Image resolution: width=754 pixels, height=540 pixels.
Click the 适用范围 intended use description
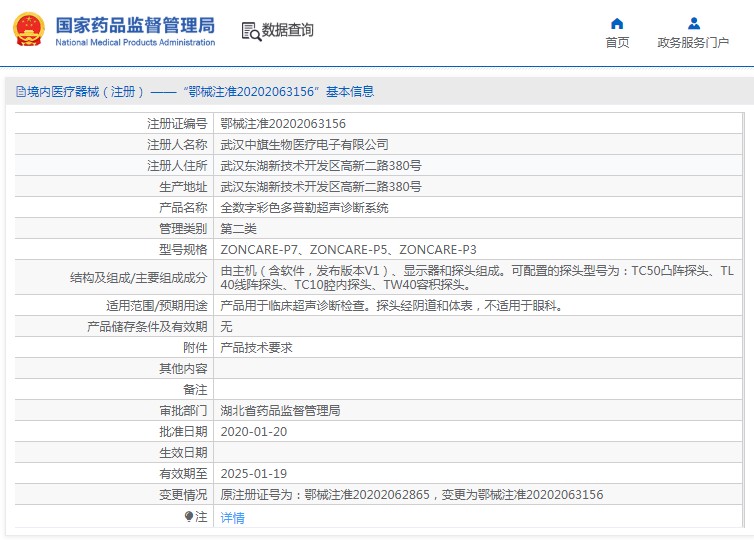pyautogui.click(x=391, y=305)
